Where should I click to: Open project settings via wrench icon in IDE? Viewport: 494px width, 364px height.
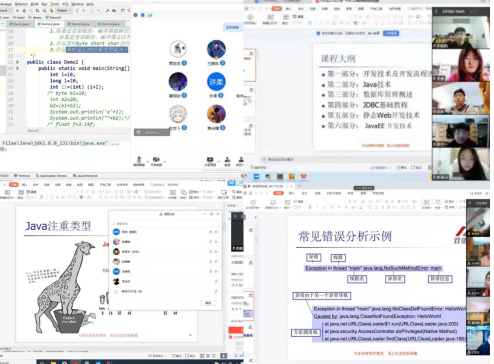(x=108, y=11)
